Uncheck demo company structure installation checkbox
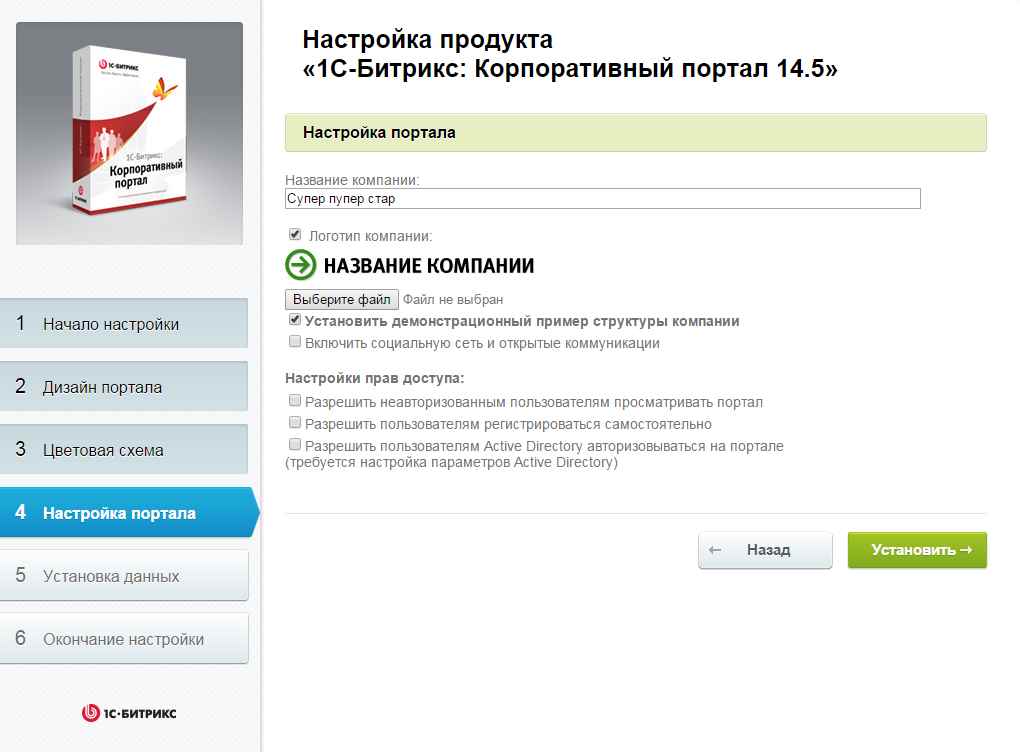This screenshot has width=1020, height=752. [295, 319]
